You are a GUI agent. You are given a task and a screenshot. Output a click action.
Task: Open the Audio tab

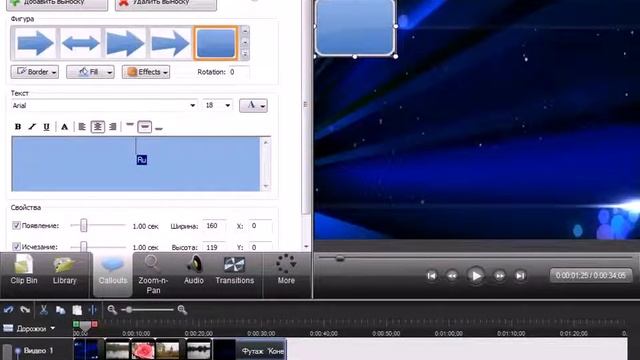point(193,270)
